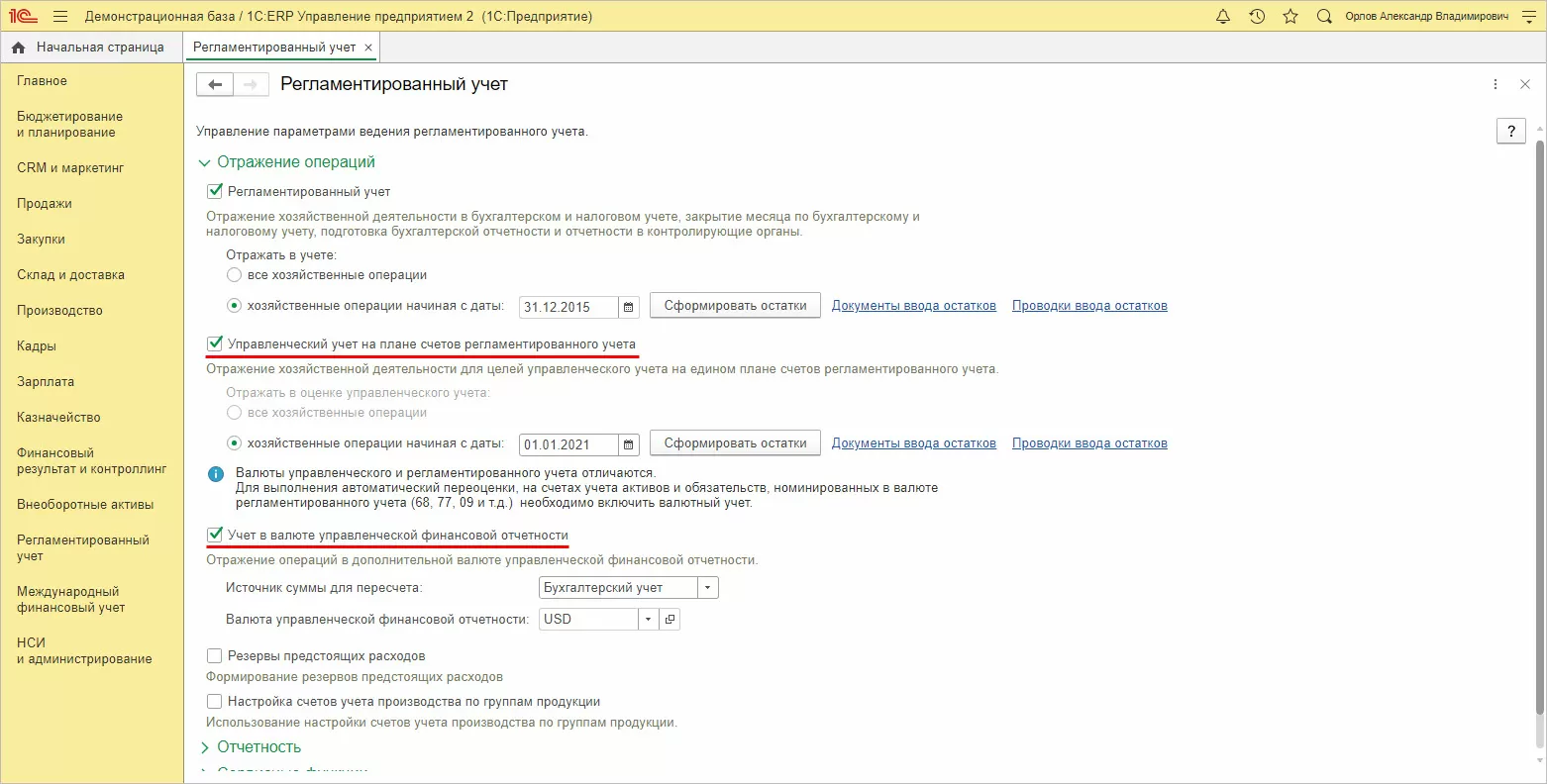This screenshot has height=784, width=1547.
Task: Open the main hamburger menu
Action: coord(60,17)
